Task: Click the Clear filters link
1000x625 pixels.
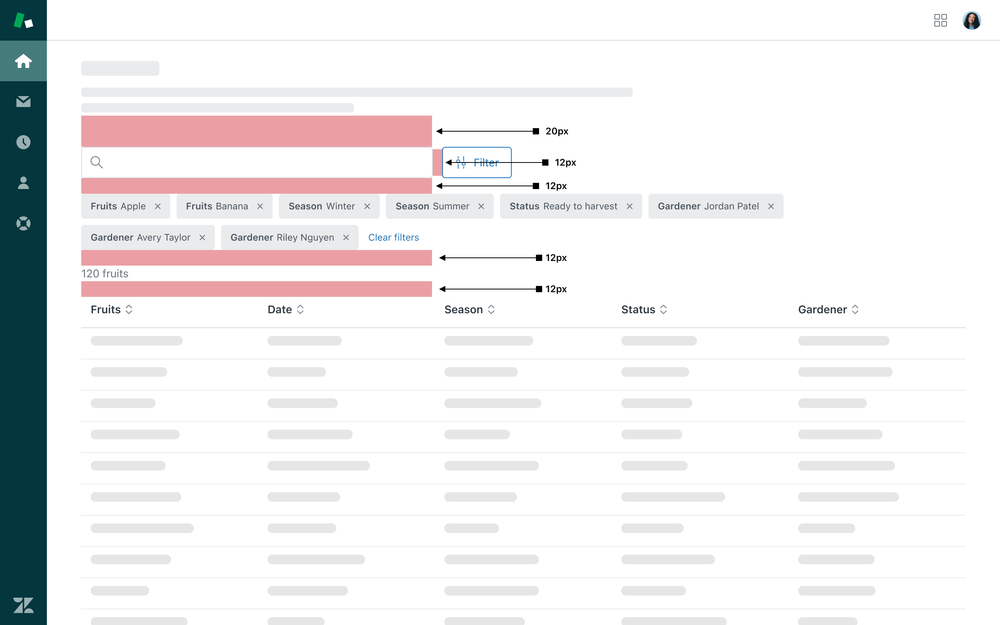Action: [393, 237]
